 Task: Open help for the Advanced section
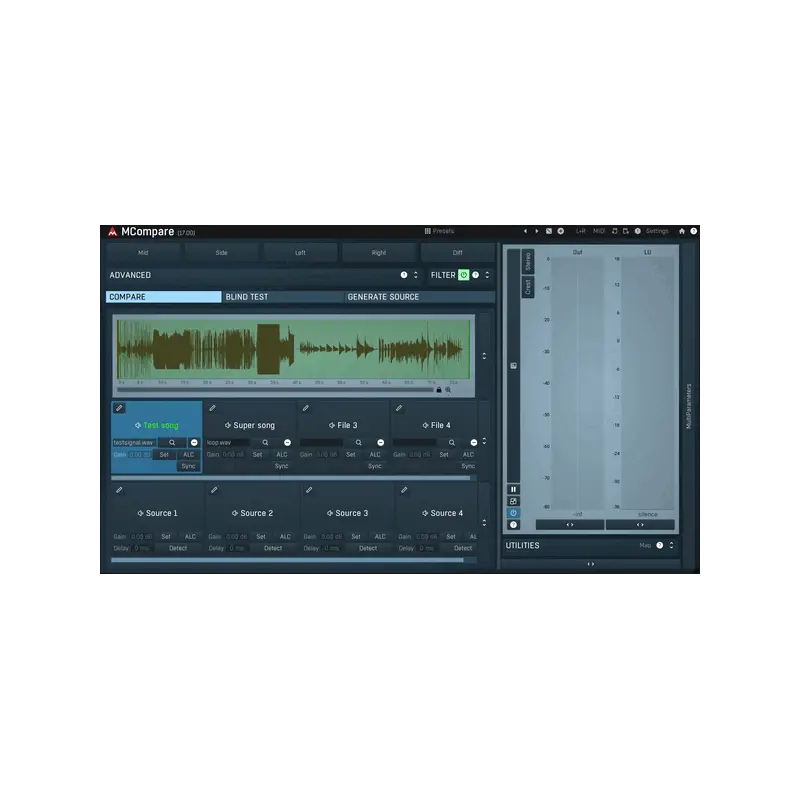[x=404, y=275]
